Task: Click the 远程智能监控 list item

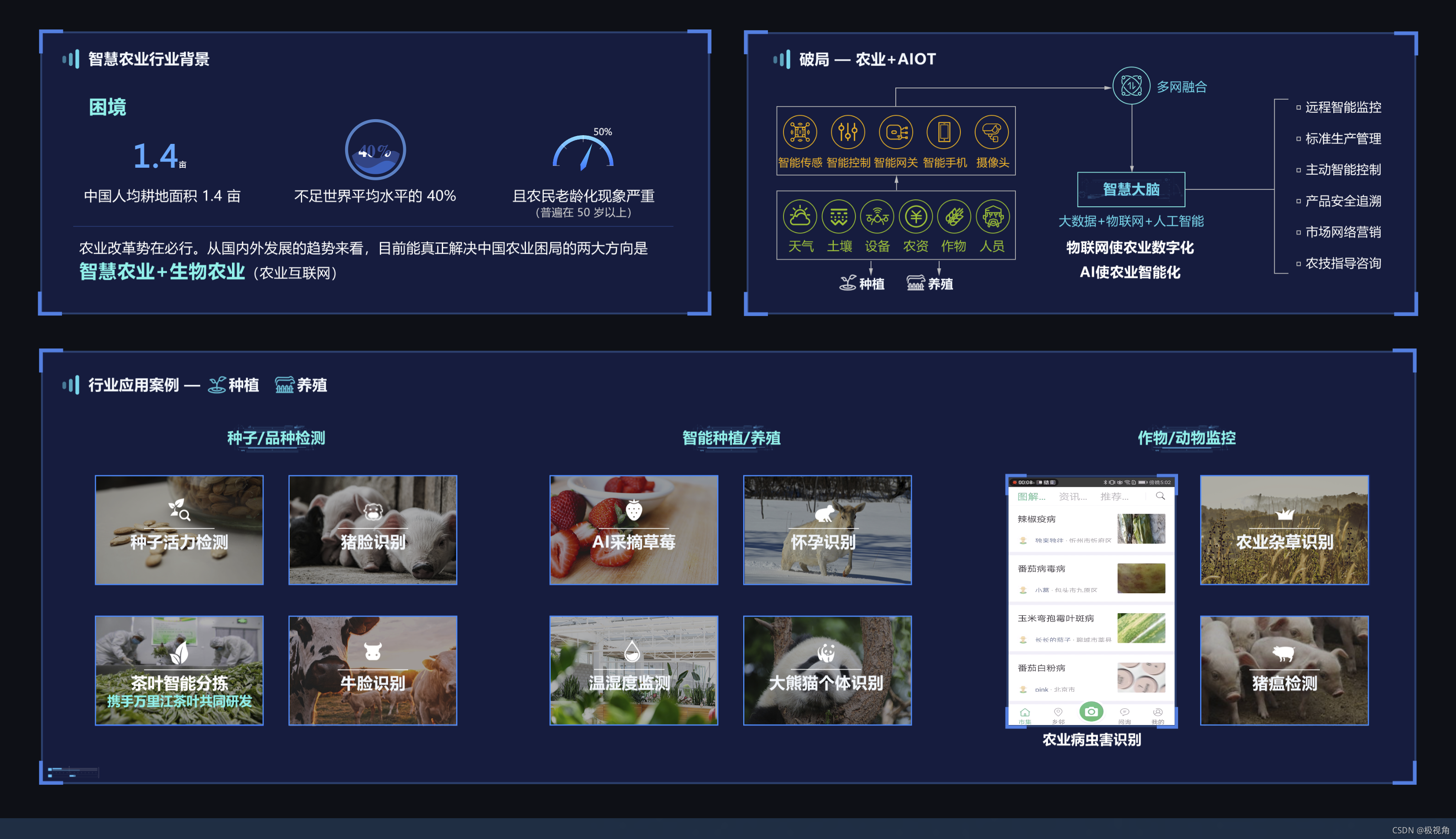Action: [x=1342, y=107]
